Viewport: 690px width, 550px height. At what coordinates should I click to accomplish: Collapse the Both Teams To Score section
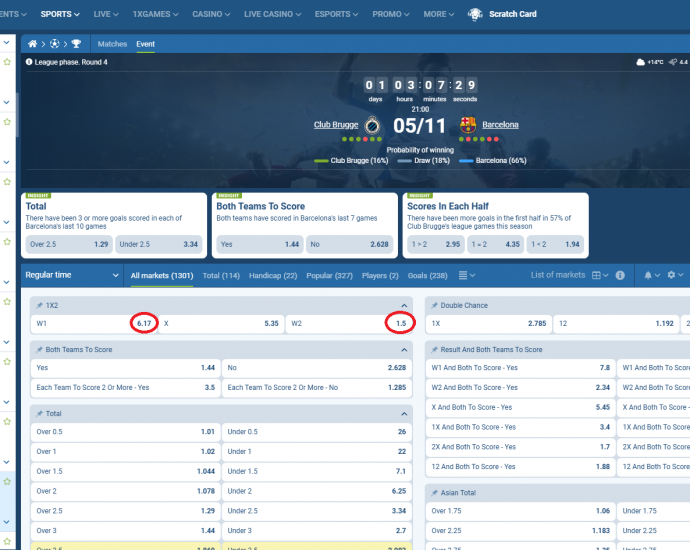[404, 350]
